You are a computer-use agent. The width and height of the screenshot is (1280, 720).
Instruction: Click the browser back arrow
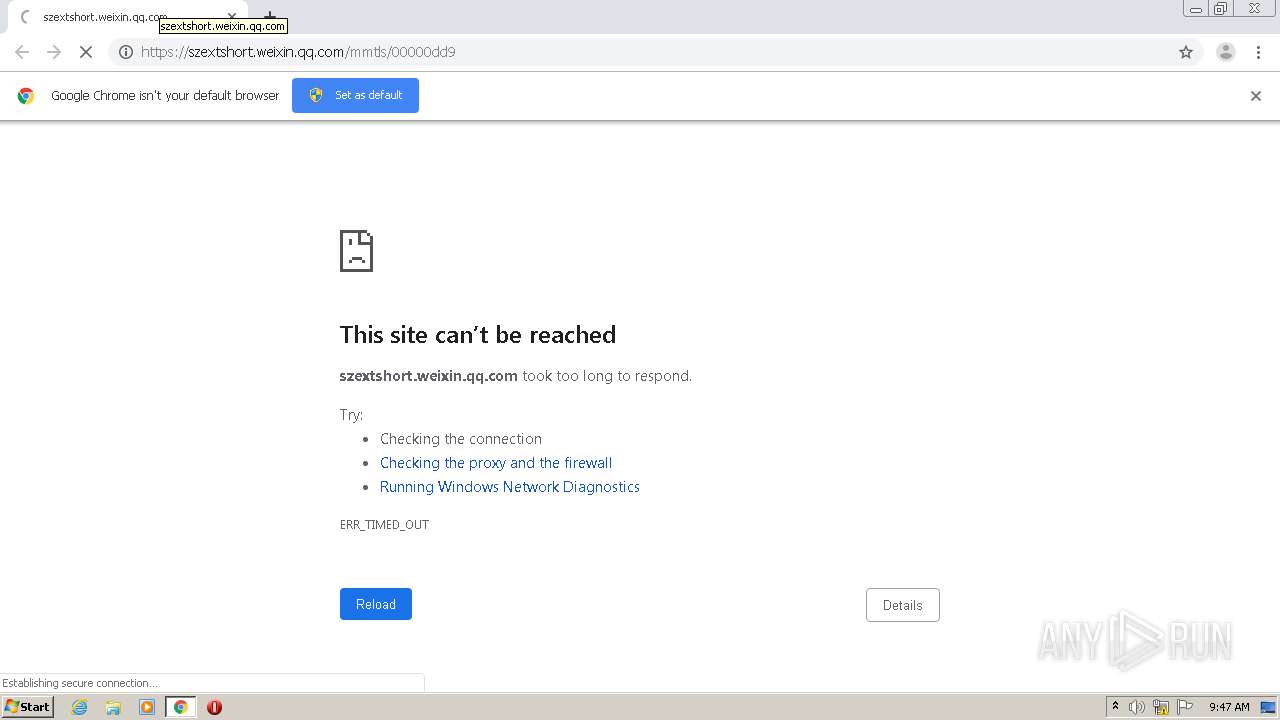[22, 52]
